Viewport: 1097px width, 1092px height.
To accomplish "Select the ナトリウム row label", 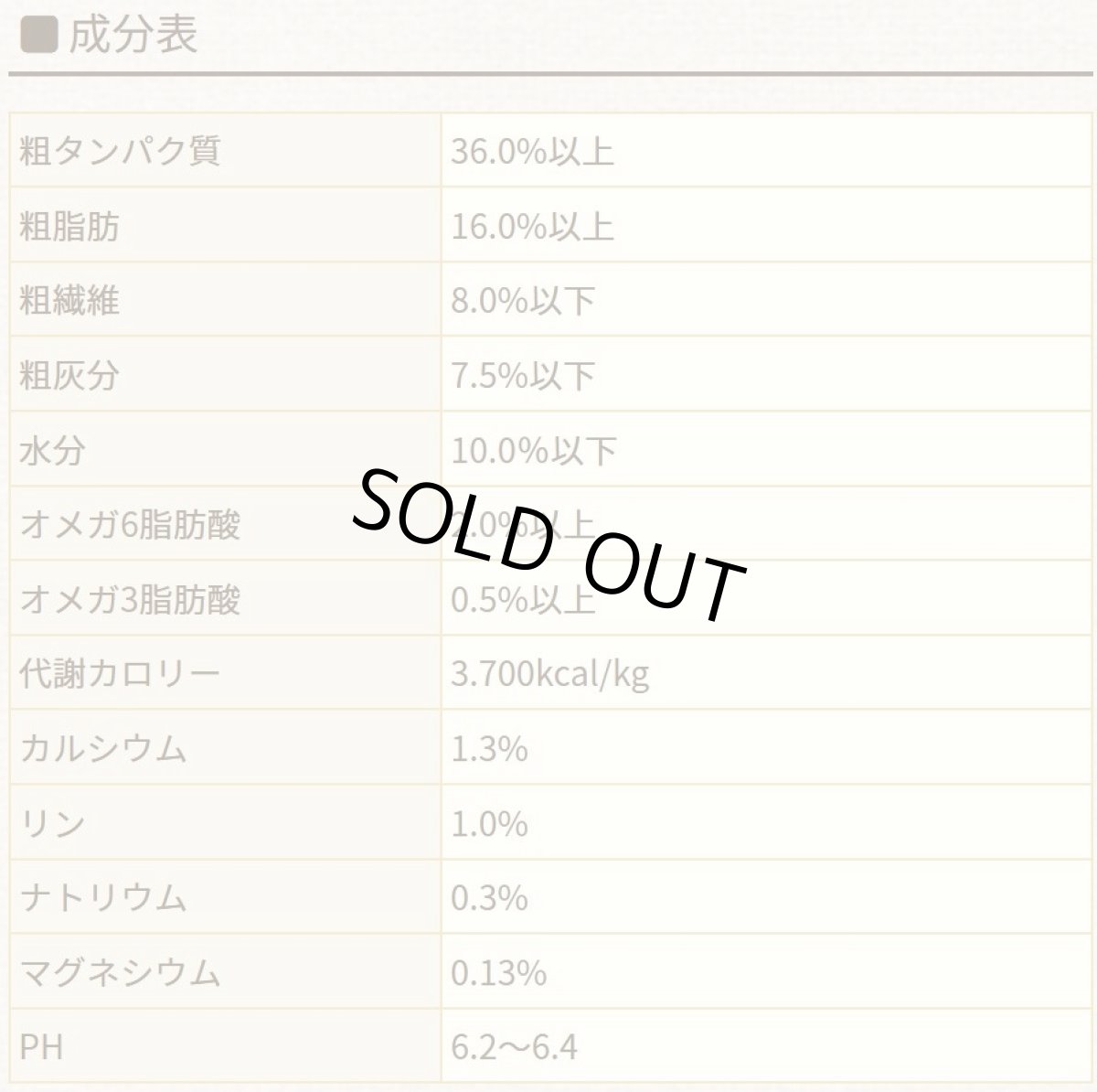I will pos(103,899).
